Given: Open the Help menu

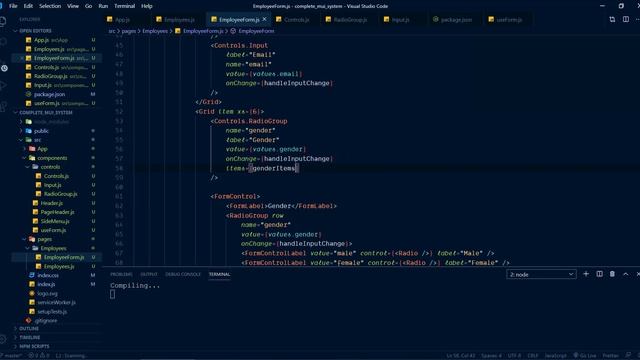Looking at the screenshot, I should (147, 6).
